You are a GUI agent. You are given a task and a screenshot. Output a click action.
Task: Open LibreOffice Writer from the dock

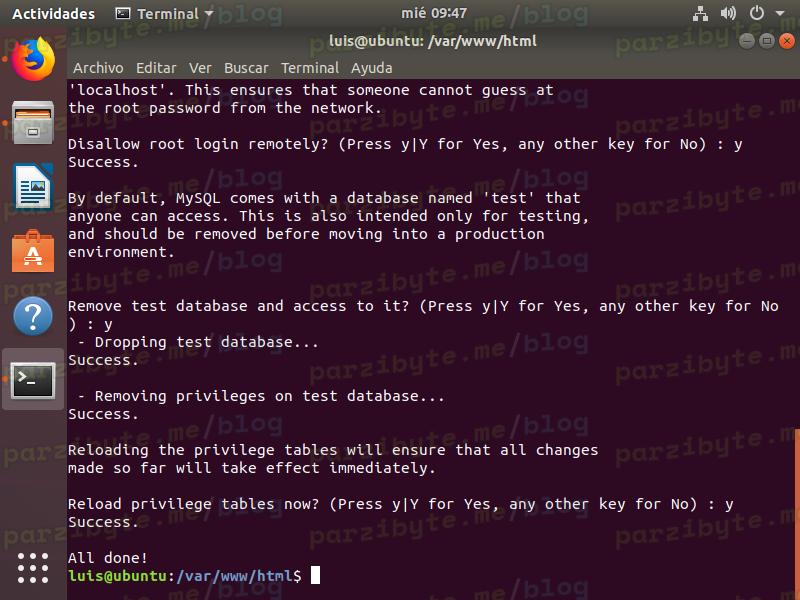[33, 187]
